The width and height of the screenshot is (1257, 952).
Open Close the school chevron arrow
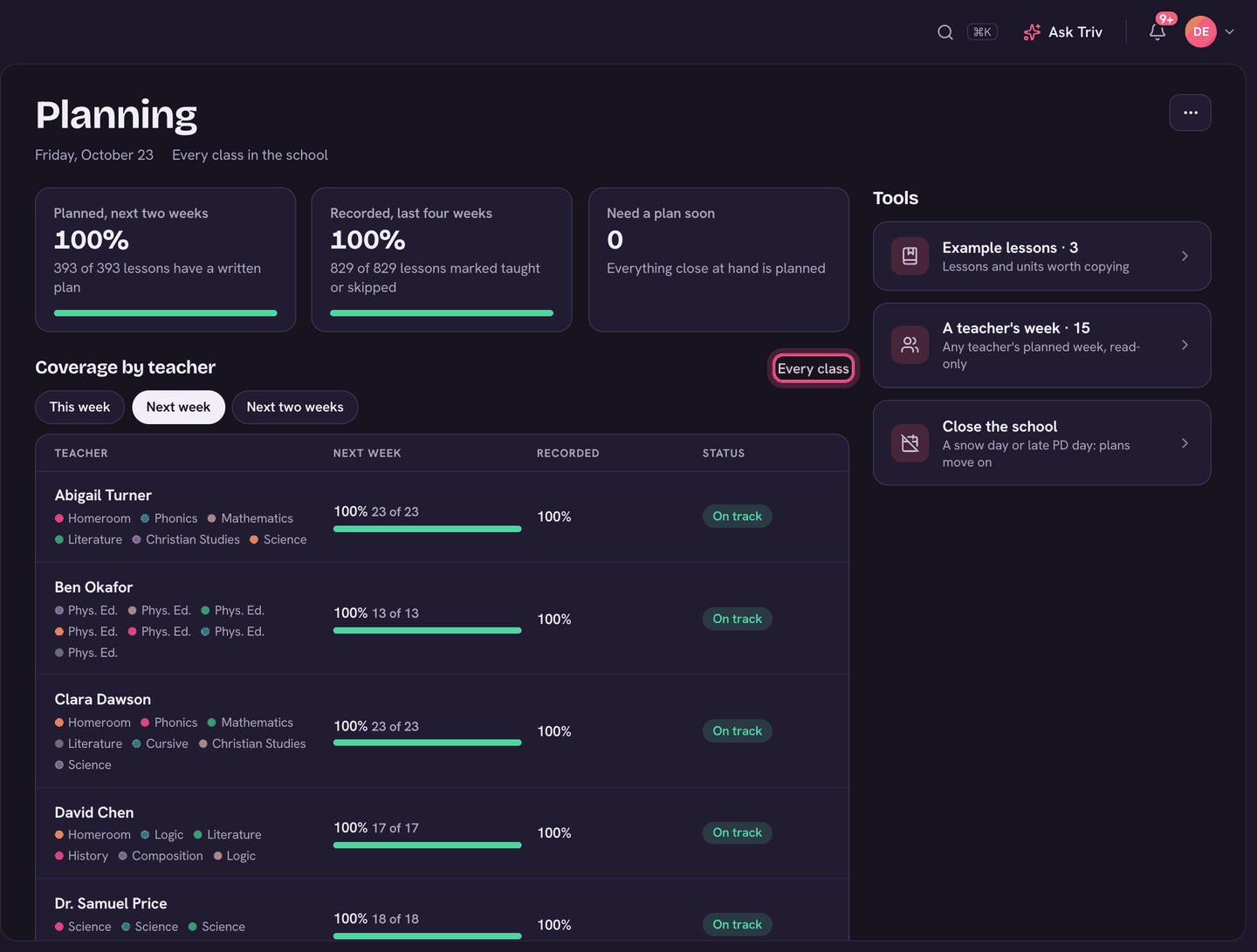(1185, 443)
